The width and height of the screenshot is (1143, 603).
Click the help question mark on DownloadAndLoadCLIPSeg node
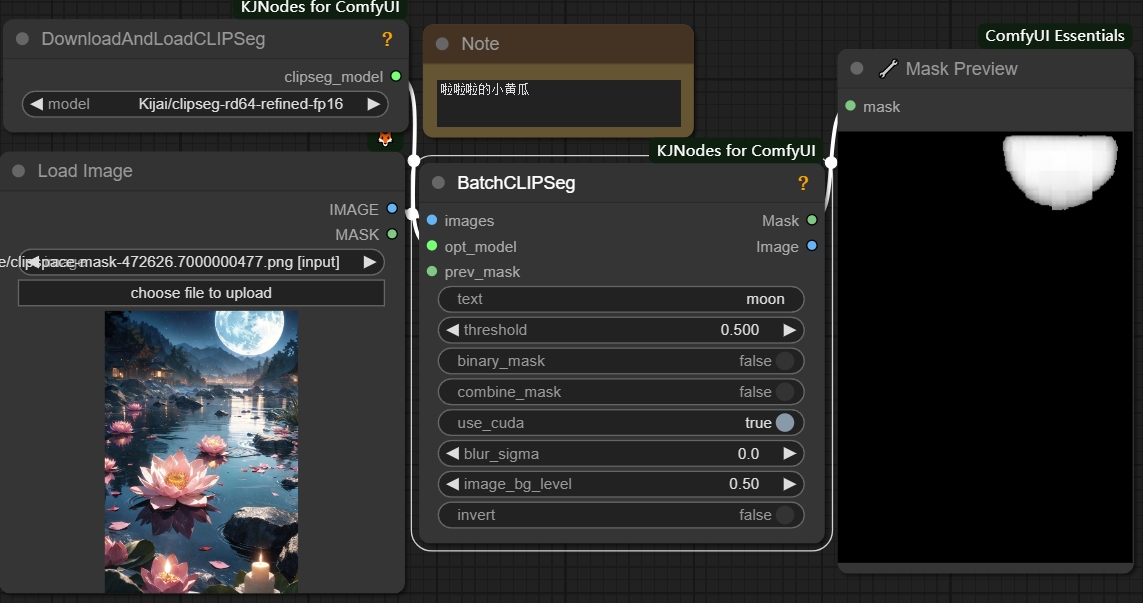click(x=387, y=40)
